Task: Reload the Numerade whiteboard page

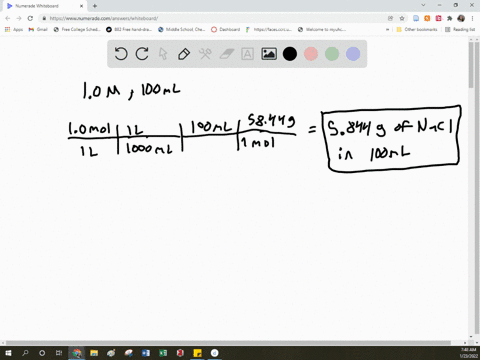Action: pos(30,18)
